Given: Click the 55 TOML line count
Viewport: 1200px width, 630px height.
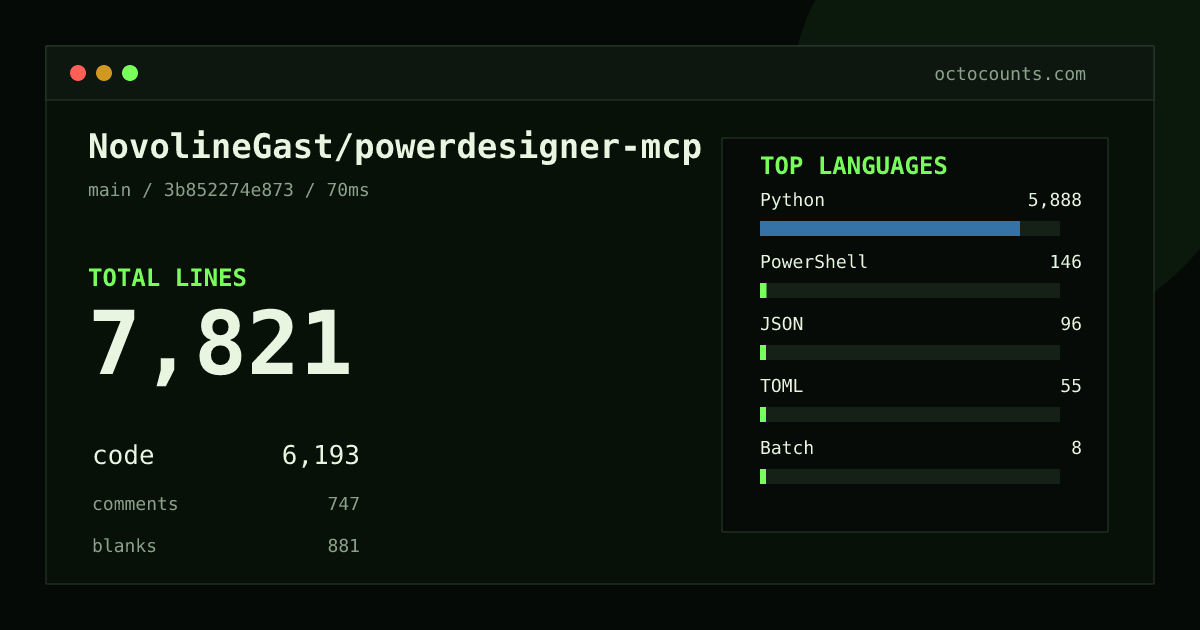Looking at the screenshot, I should tap(1071, 386).
